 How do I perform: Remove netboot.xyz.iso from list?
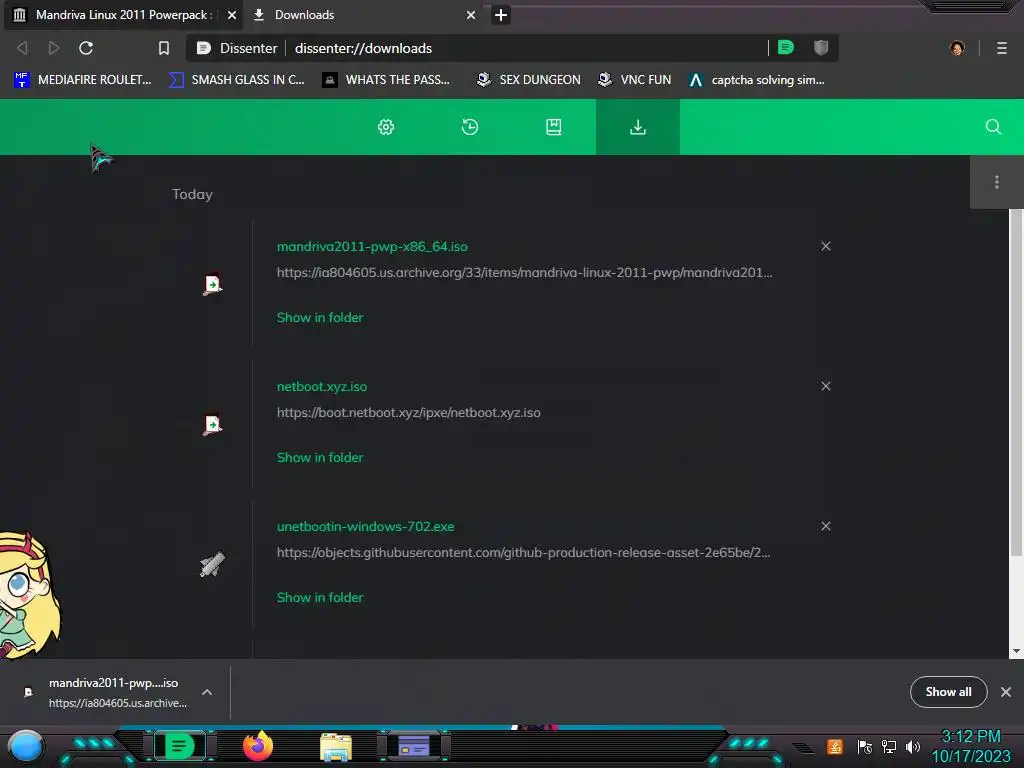(x=825, y=386)
